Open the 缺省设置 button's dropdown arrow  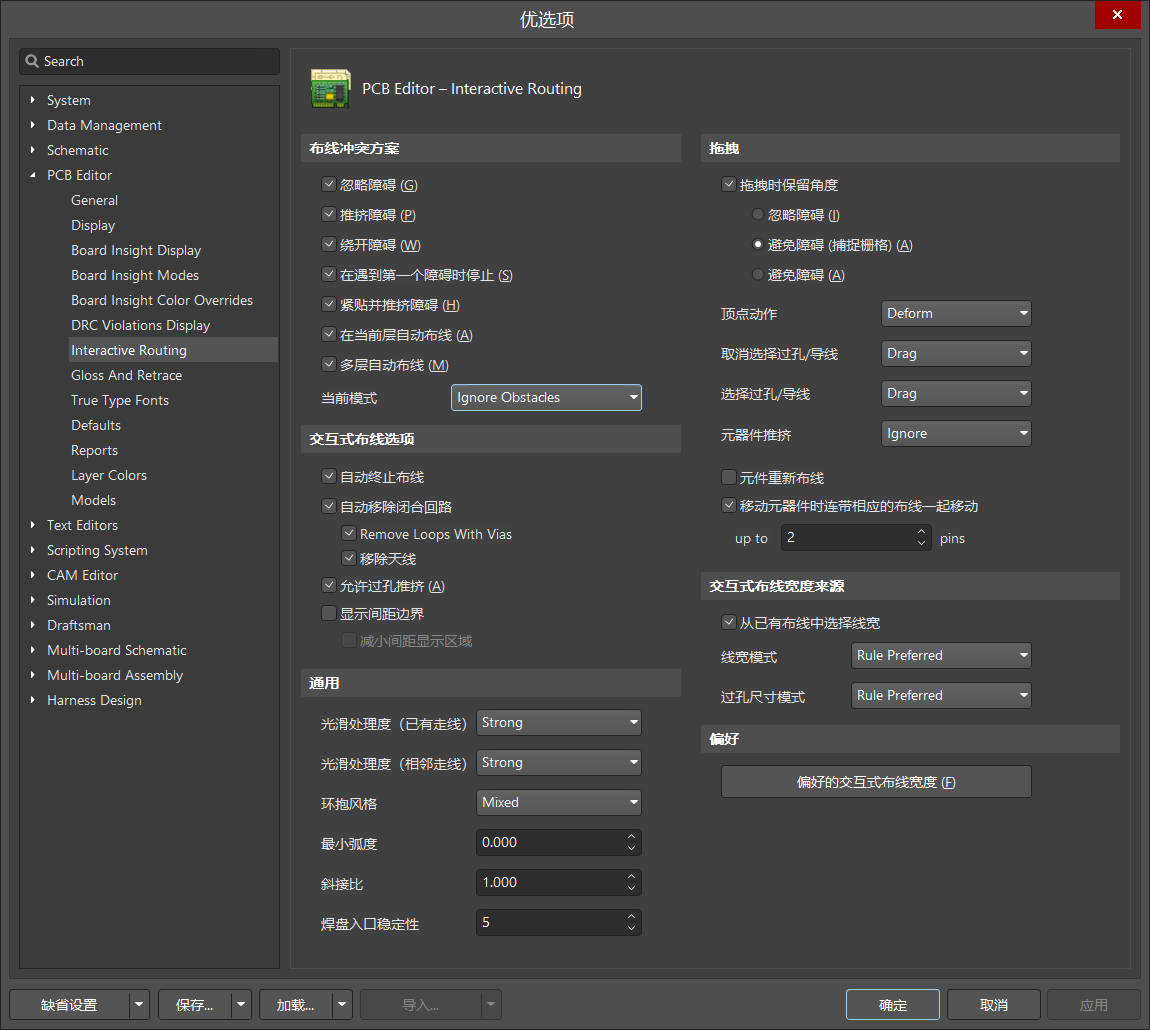tap(140, 1005)
